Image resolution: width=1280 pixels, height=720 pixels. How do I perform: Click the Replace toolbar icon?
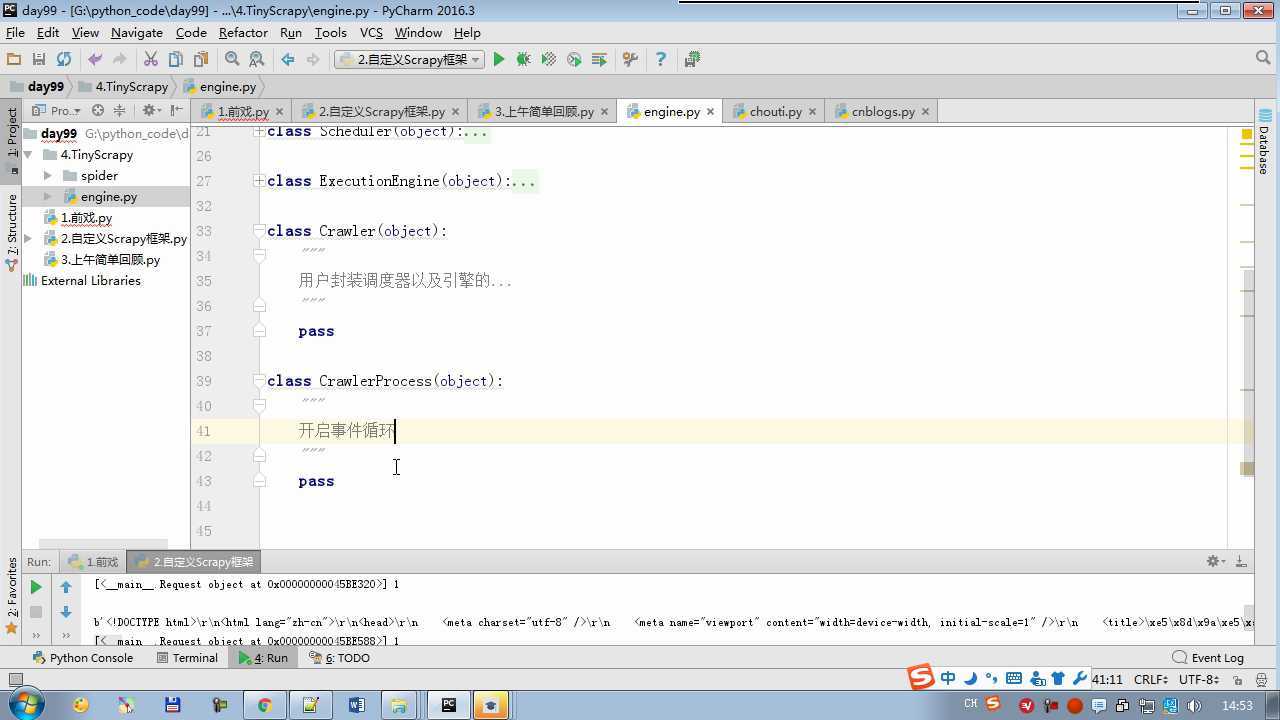click(257, 60)
